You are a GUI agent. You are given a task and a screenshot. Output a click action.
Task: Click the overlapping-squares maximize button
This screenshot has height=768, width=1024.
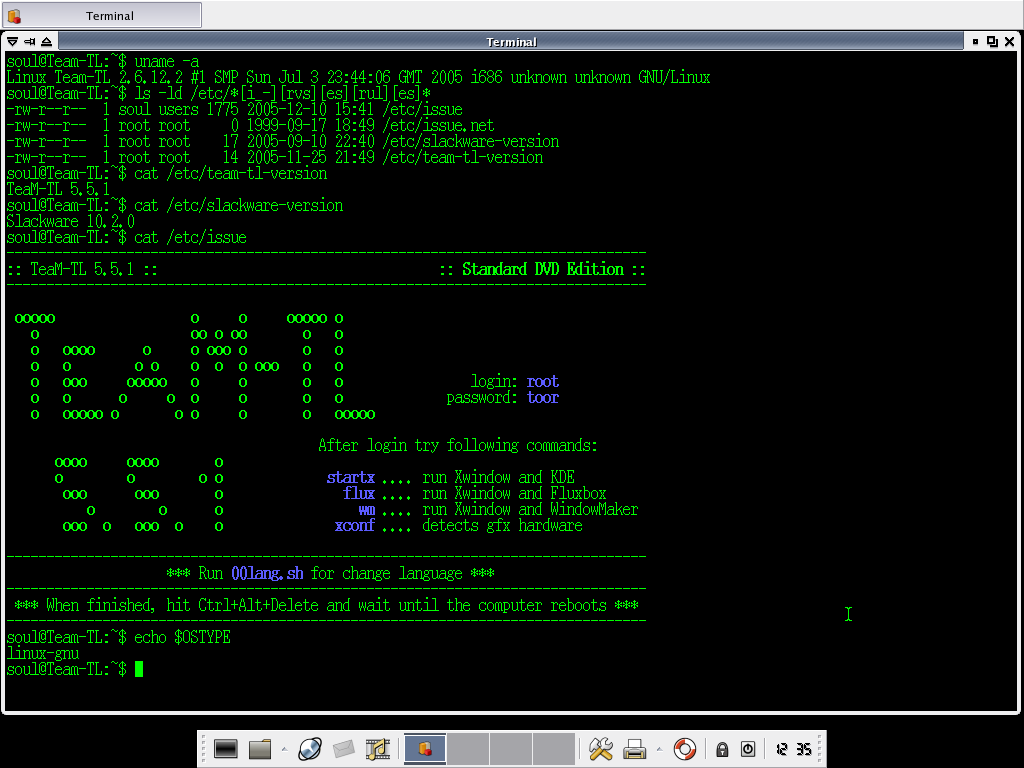tap(992, 42)
